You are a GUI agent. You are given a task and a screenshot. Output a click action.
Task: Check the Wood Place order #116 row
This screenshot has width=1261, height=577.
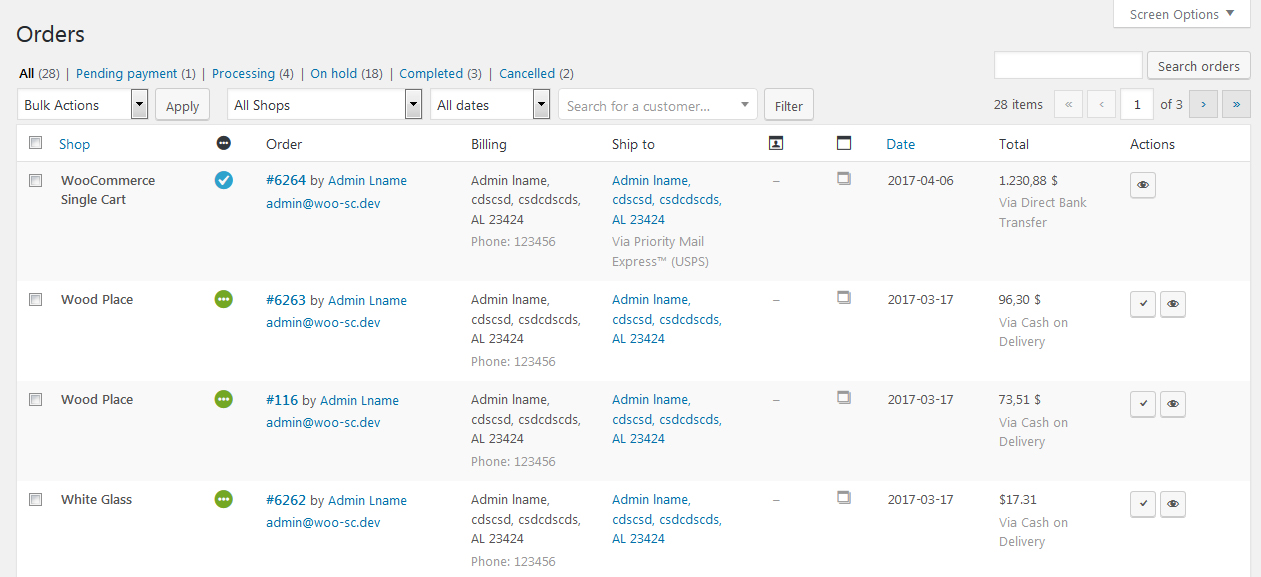35,400
